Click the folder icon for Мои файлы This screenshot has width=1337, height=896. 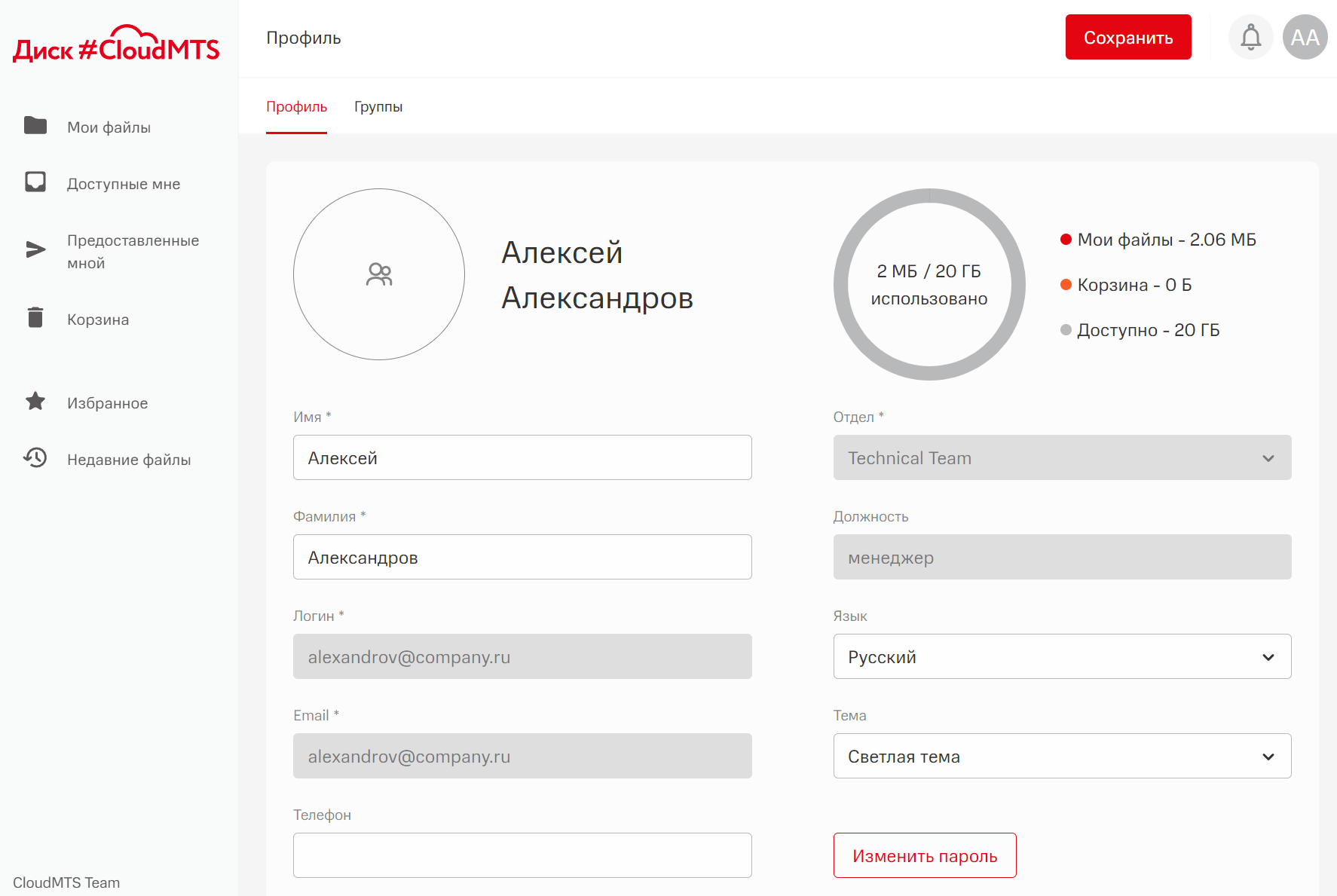coord(35,126)
